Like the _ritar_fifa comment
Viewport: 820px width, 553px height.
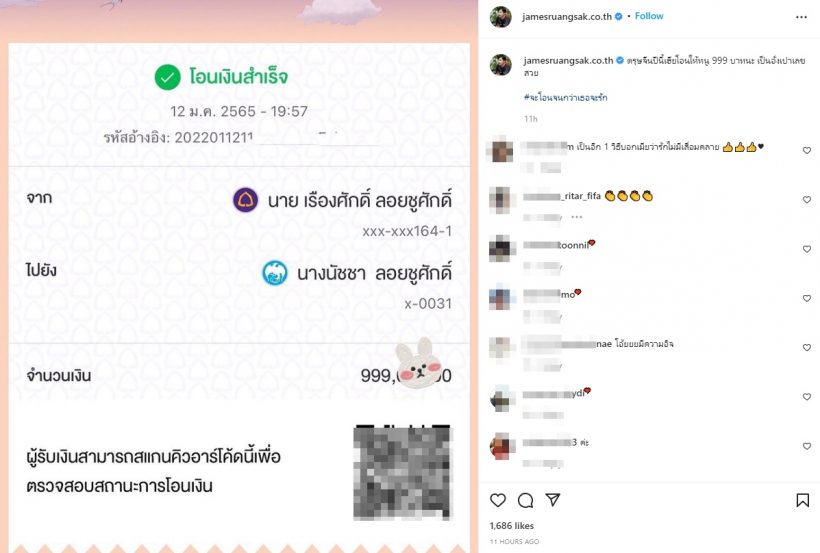(x=806, y=200)
